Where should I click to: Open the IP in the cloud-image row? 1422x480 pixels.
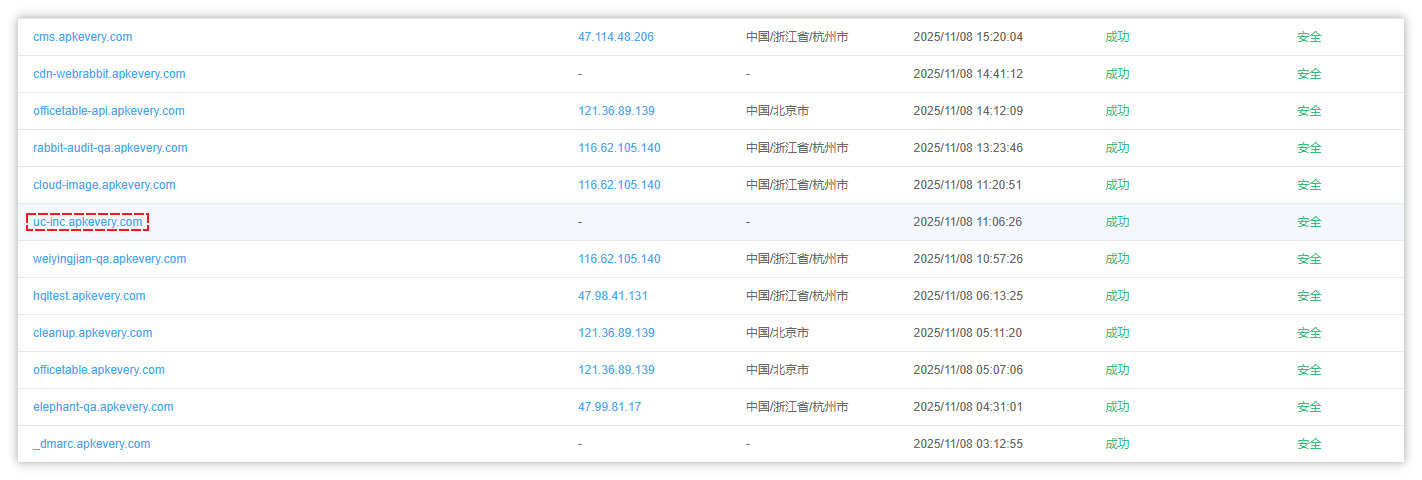619,185
